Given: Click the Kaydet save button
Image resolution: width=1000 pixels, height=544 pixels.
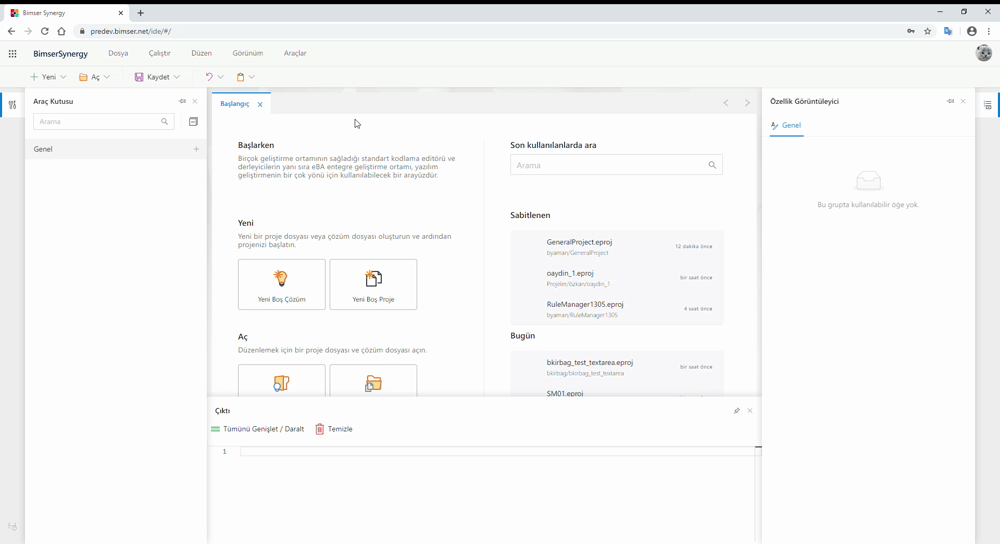Looking at the screenshot, I should [x=152, y=77].
